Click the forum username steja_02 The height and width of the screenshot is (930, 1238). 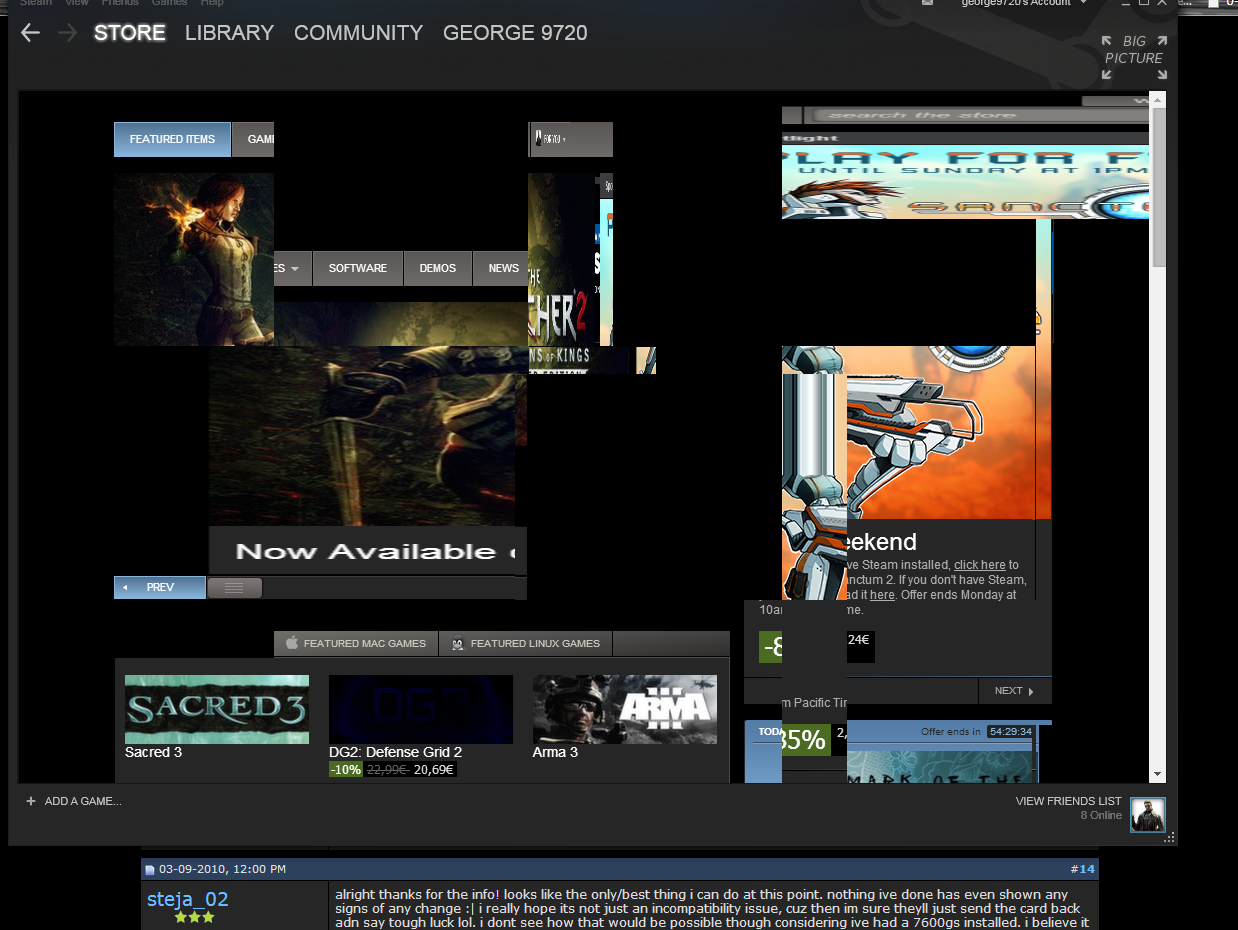coord(188,899)
